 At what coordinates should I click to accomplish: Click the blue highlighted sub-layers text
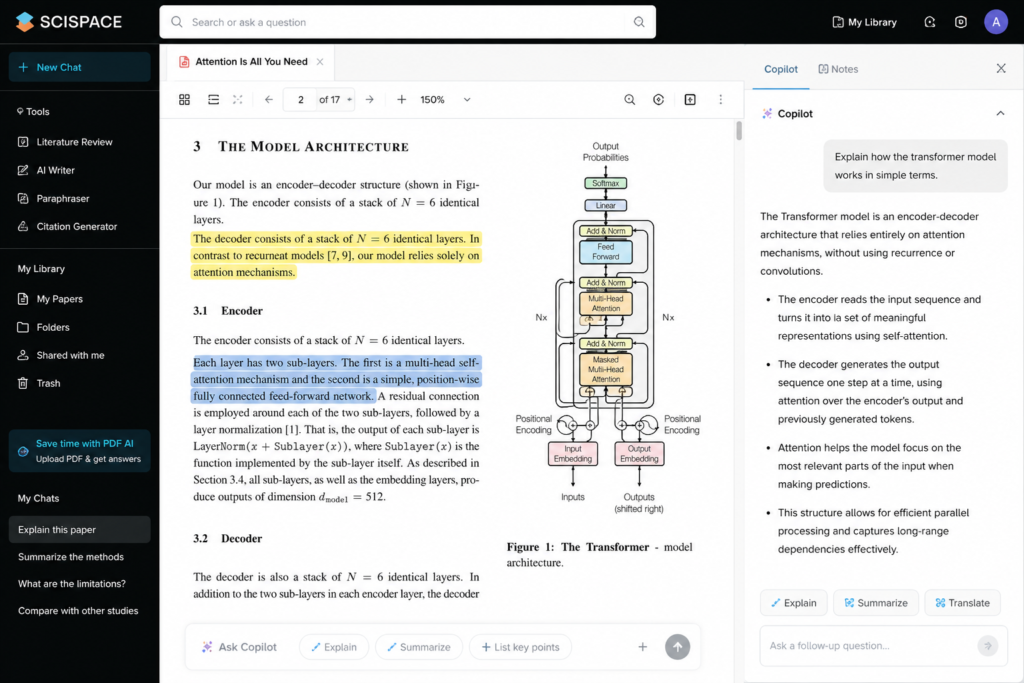coord(336,379)
